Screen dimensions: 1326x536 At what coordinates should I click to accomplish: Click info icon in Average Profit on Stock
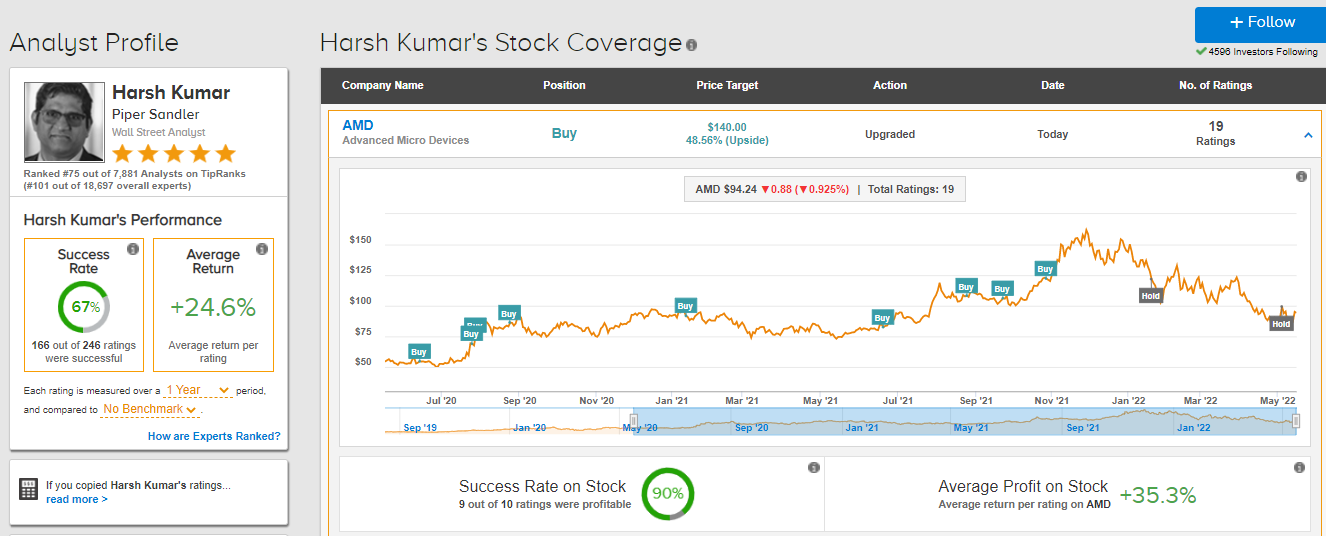point(1299,468)
